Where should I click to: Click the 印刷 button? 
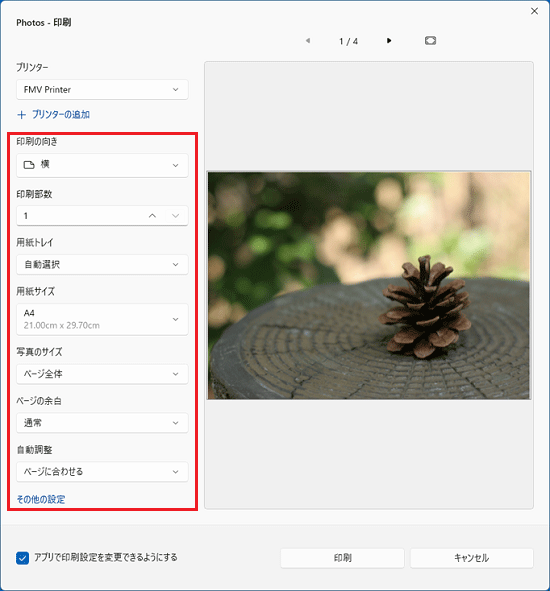(x=342, y=558)
